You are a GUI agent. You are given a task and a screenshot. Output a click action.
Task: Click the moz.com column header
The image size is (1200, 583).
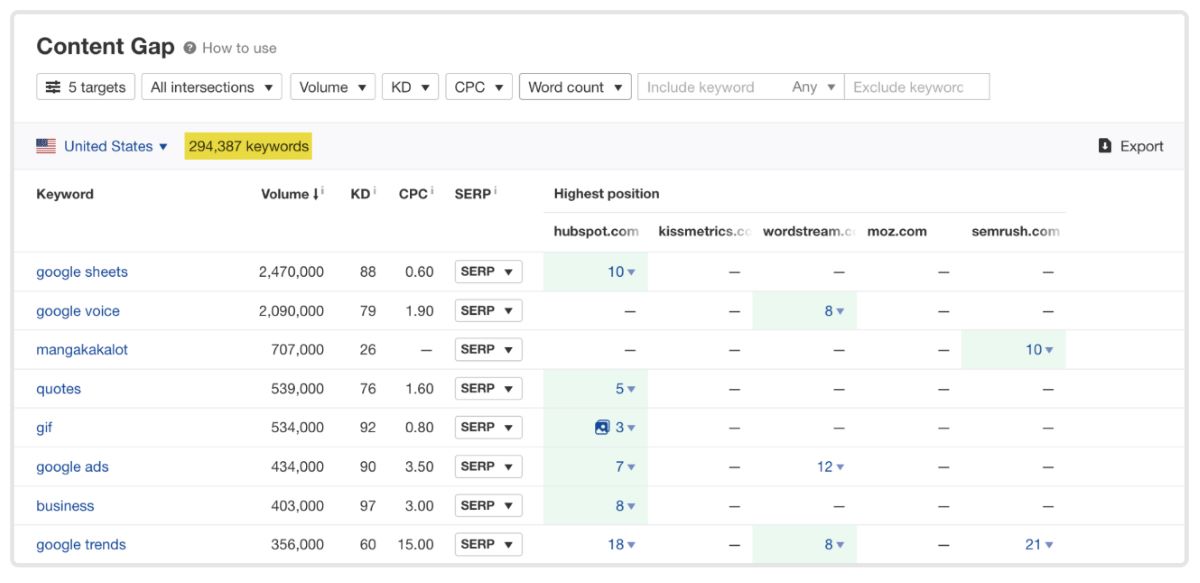tap(897, 232)
